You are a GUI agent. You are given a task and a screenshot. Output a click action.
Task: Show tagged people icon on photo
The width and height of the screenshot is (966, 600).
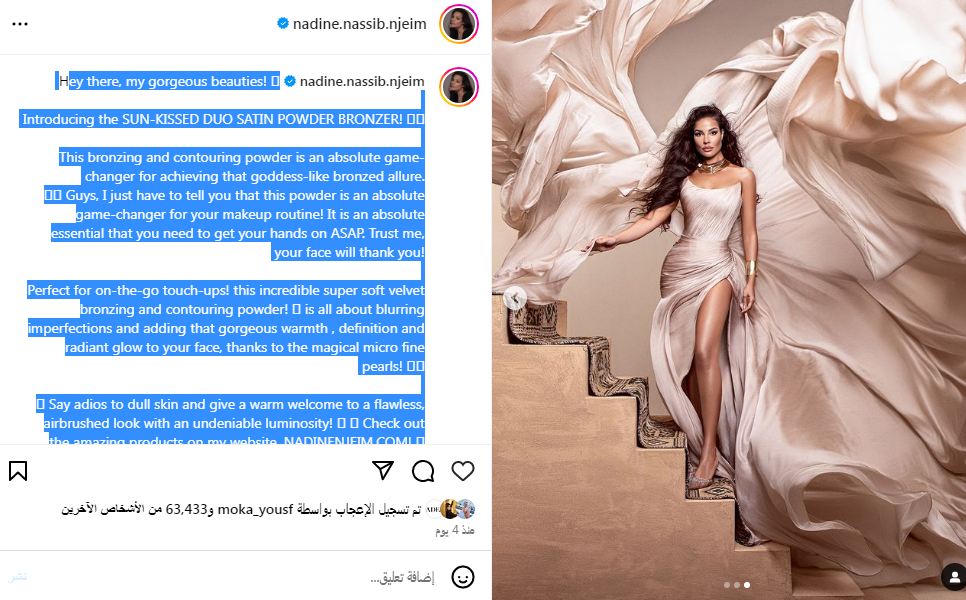(x=954, y=577)
